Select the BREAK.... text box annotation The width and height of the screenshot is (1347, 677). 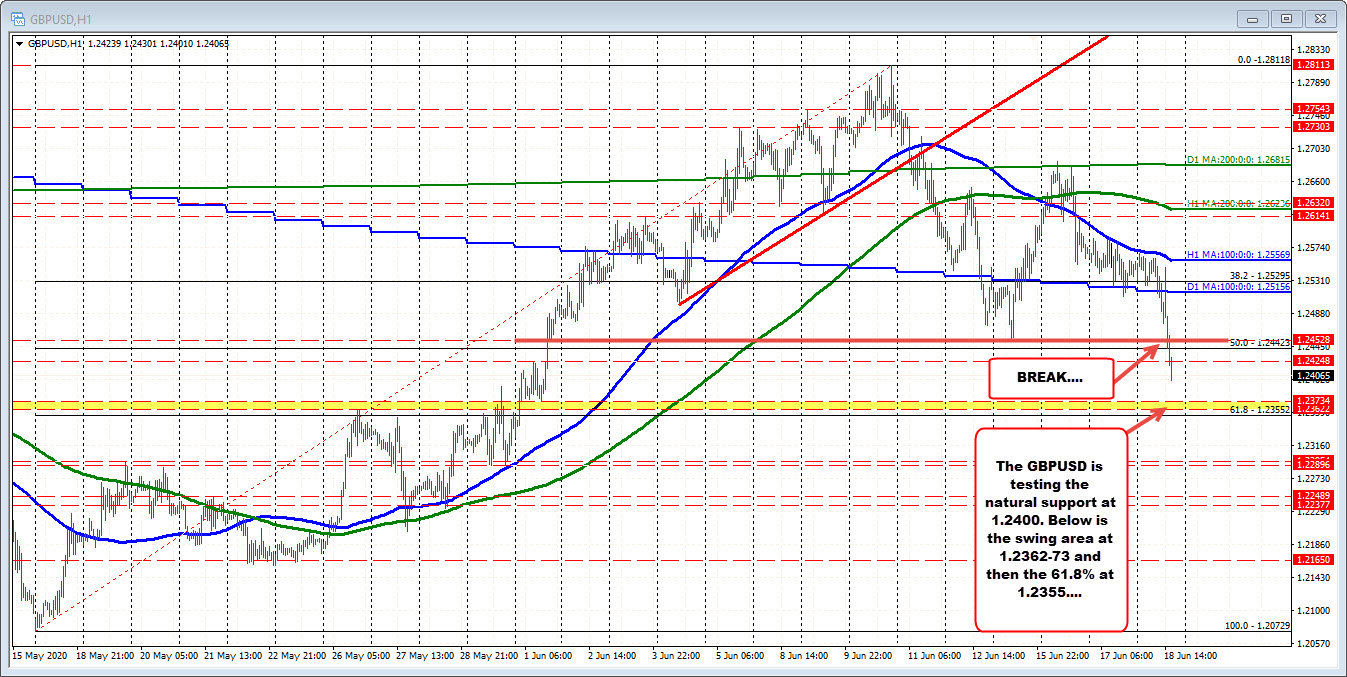pos(1050,379)
